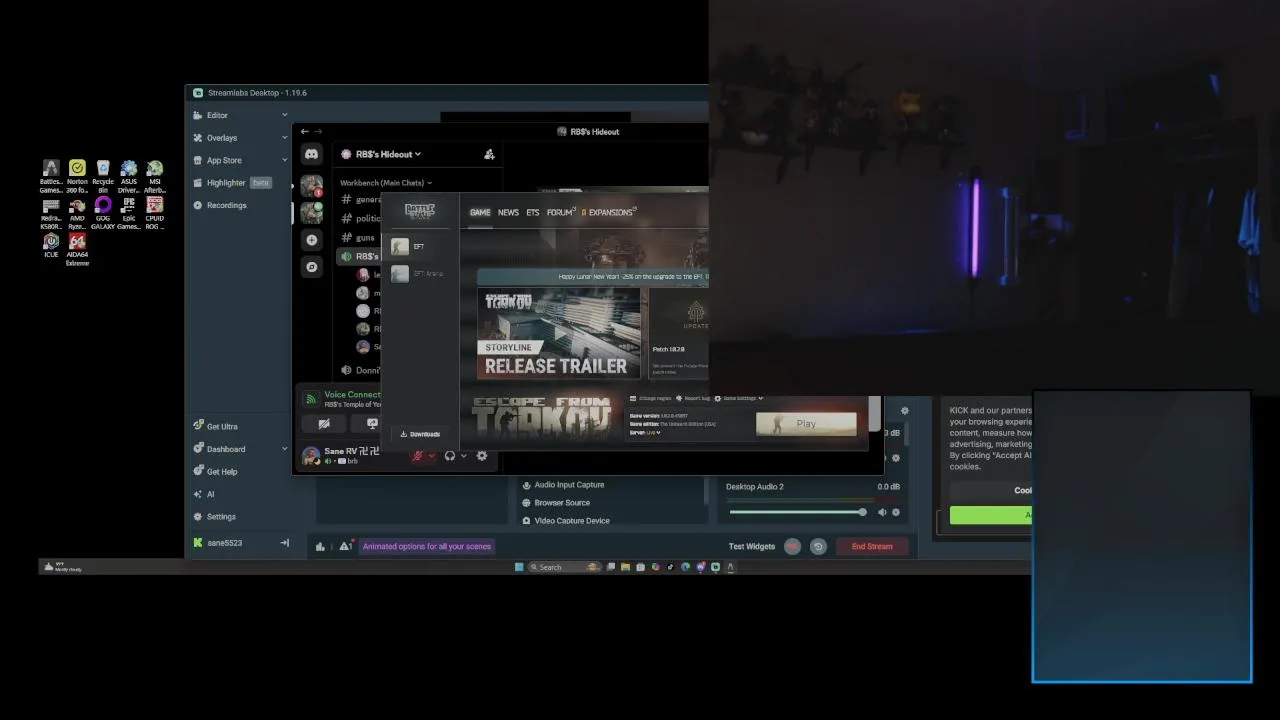1280x720 pixels.
Task: Click Play button in Tarkov launcher
Action: (806, 424)
